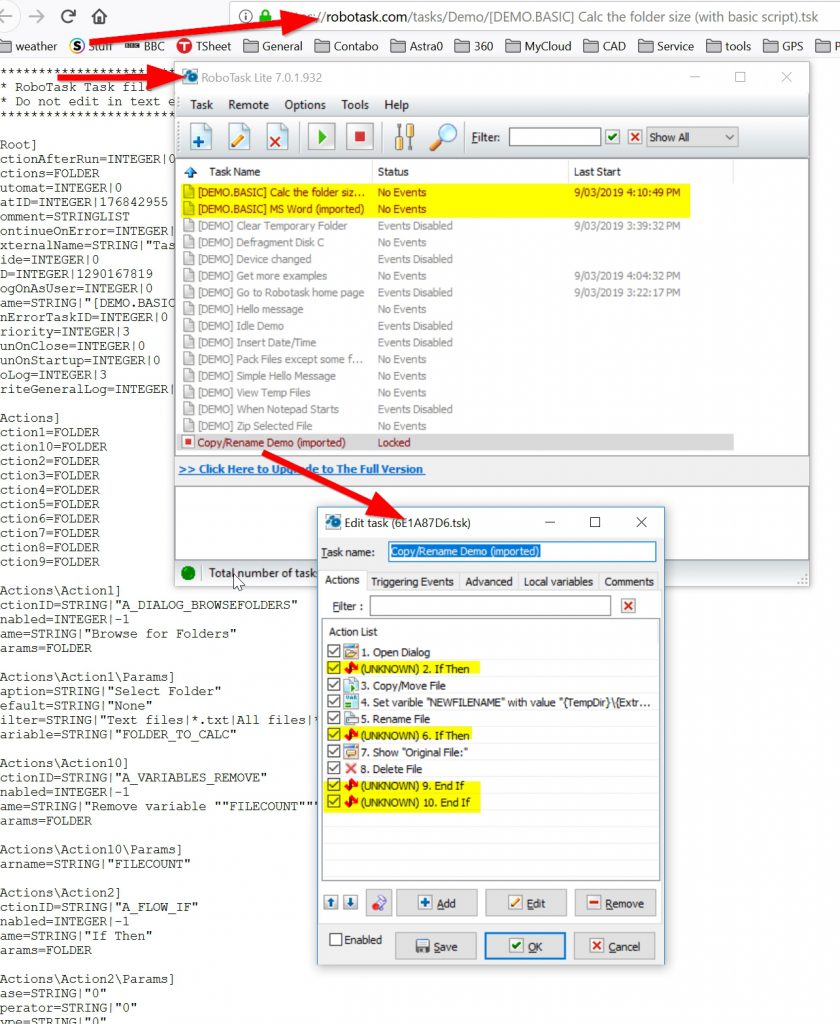Run the selected task with green play icon

(x=321, y=137)
